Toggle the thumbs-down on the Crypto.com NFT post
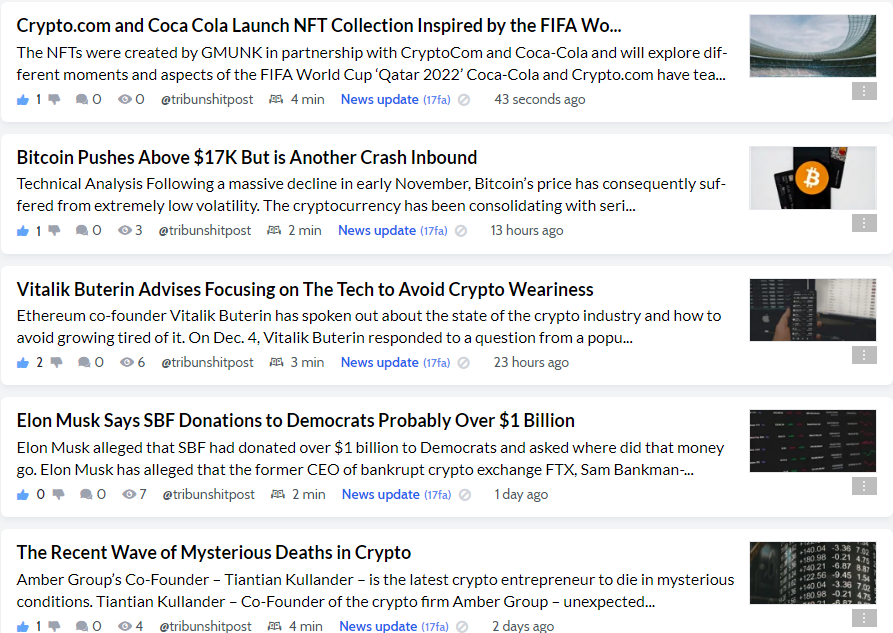Viewport: 893px width, 633px height. point(54,100)
